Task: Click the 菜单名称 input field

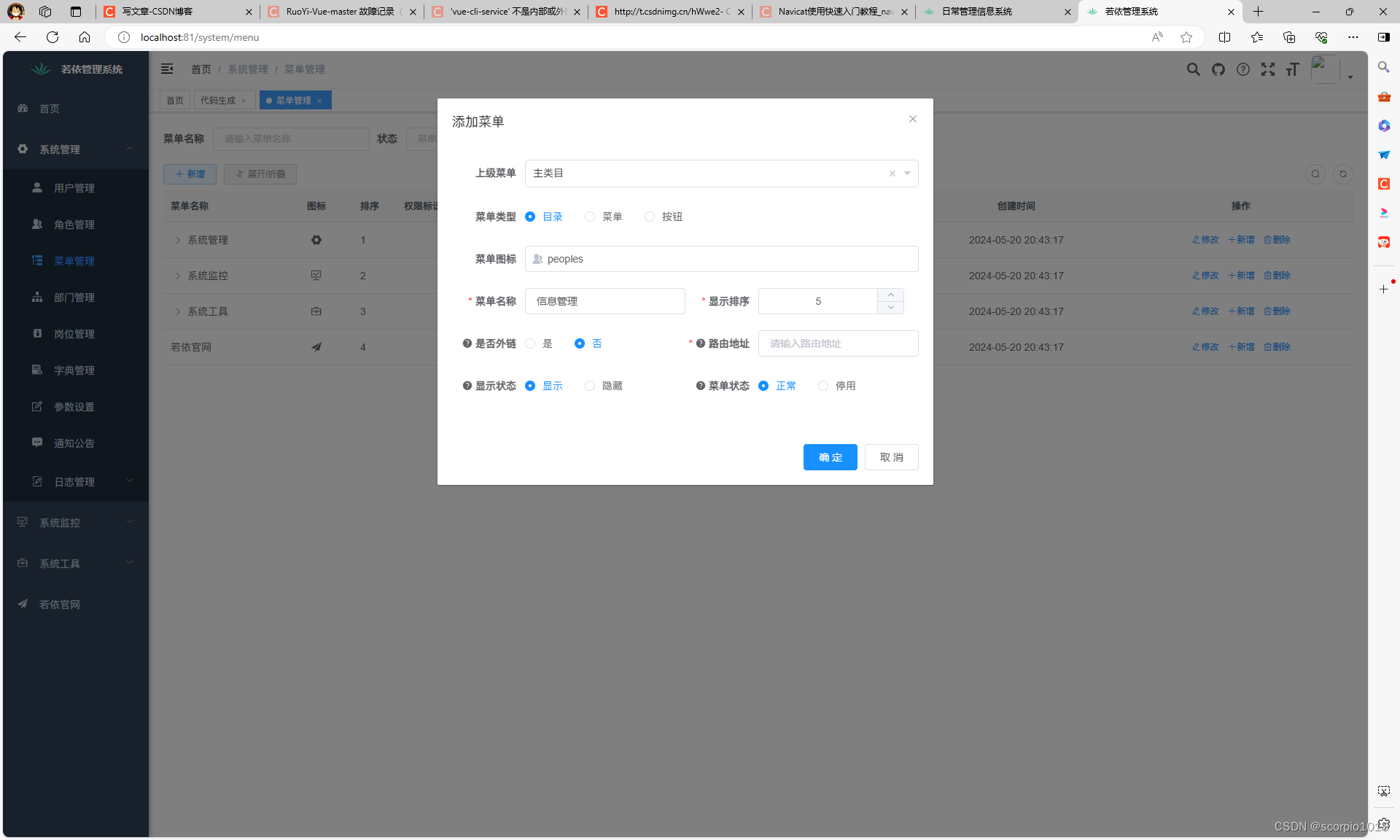Action: click(604, 301)
